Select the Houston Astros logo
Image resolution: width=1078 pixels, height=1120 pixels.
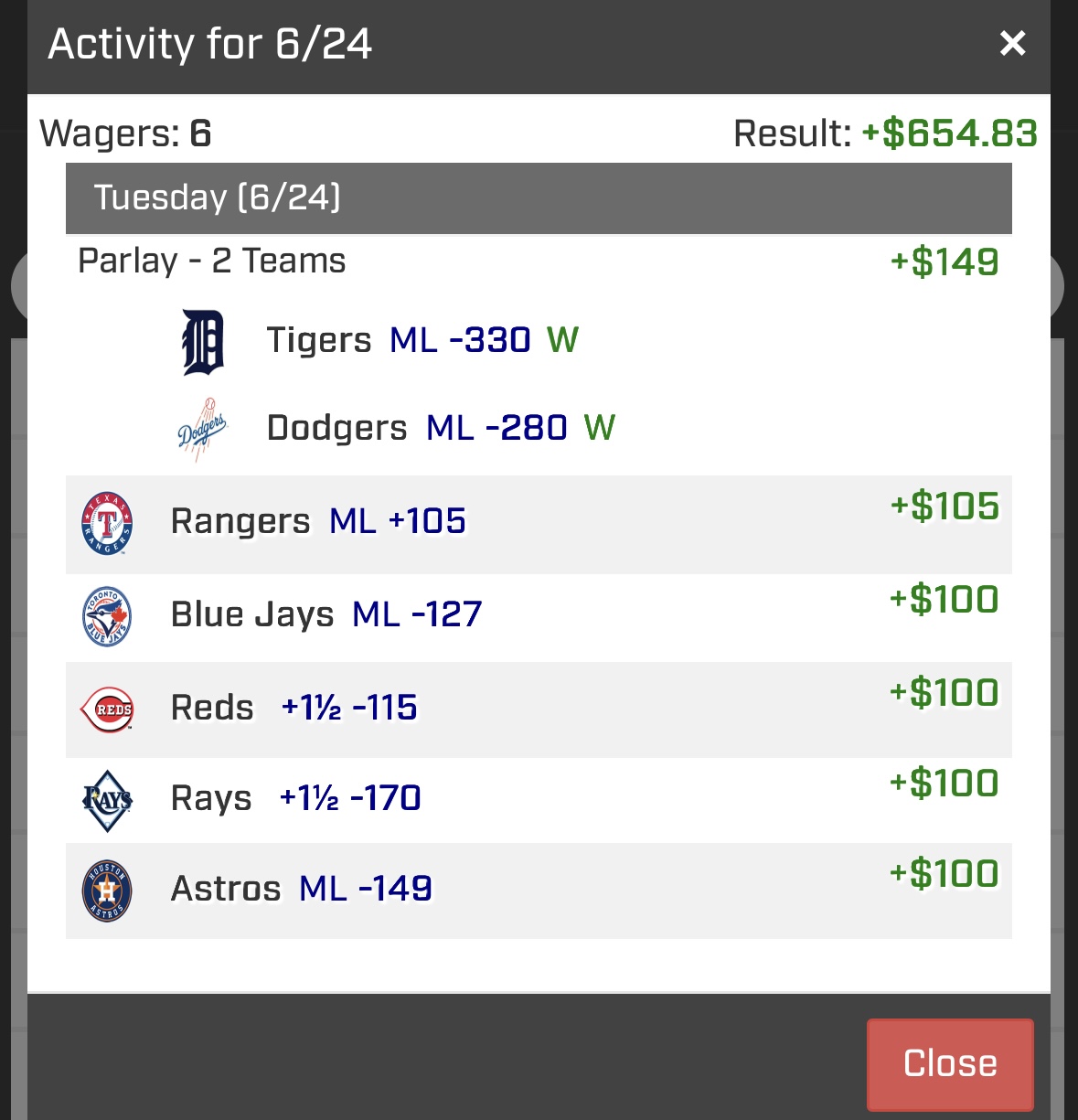tap(107, 891)
